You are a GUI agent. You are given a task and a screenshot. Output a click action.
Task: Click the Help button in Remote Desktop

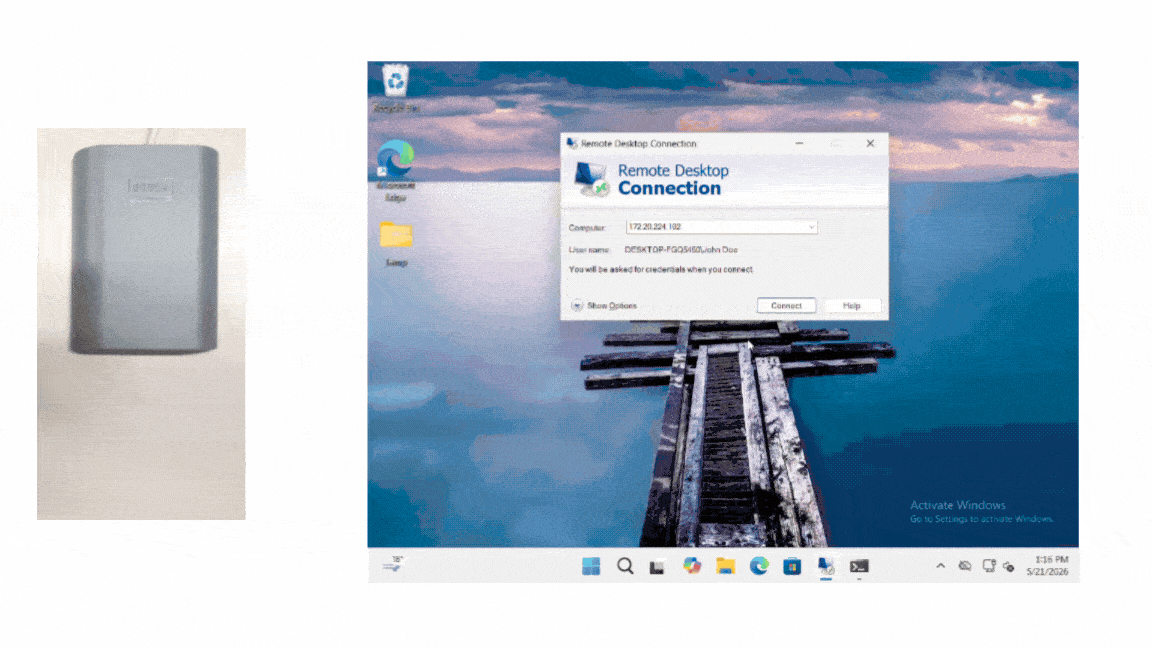click(x=852, y=306)
